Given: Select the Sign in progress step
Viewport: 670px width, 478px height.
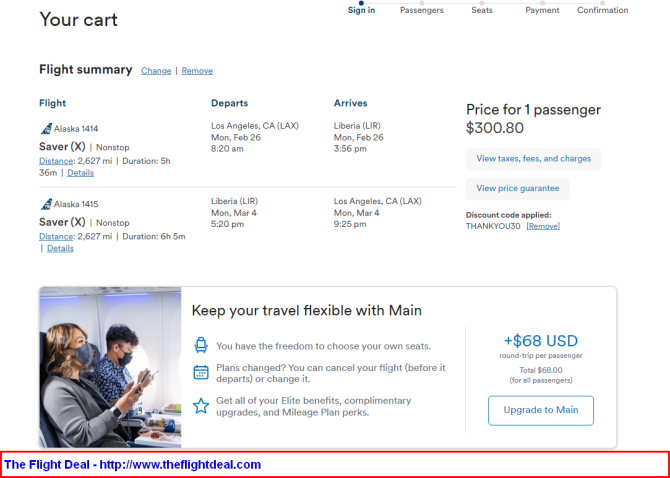Looking at the screenshot, I should click(361, 10).
